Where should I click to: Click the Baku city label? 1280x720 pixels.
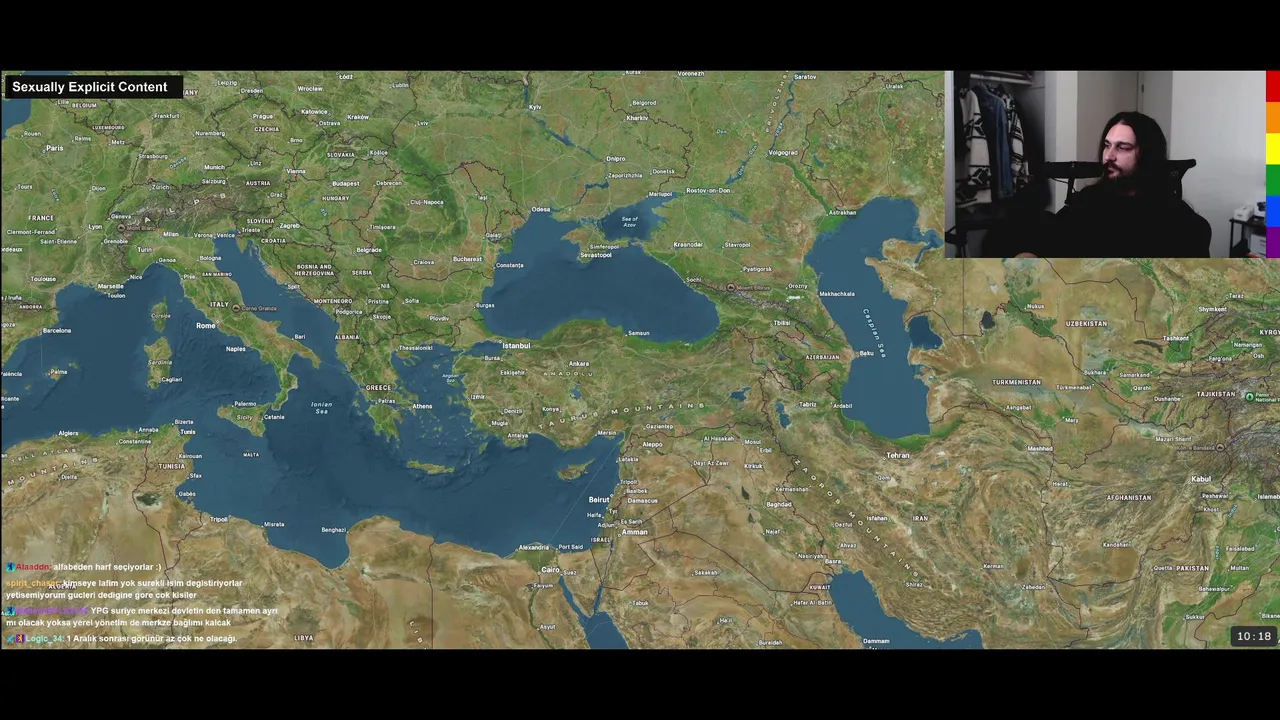pyautogui.click(x=867, y=353)
